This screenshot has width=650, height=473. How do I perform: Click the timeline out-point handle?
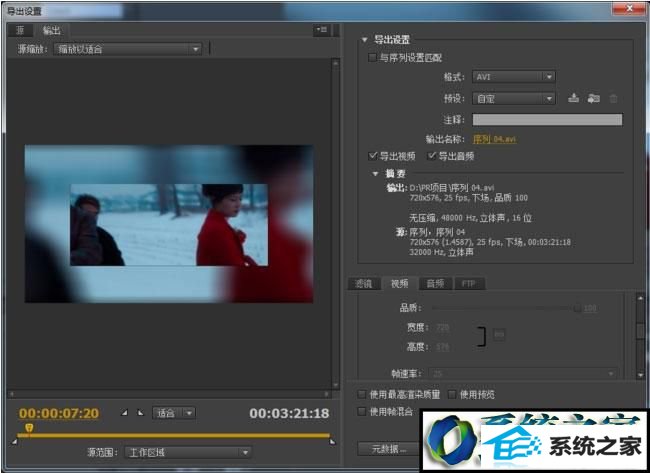[332, 442]
